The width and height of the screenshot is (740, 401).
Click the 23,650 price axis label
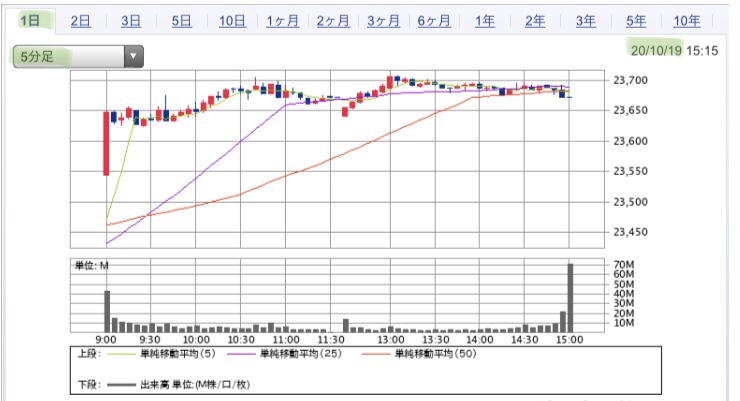[631, 110]
